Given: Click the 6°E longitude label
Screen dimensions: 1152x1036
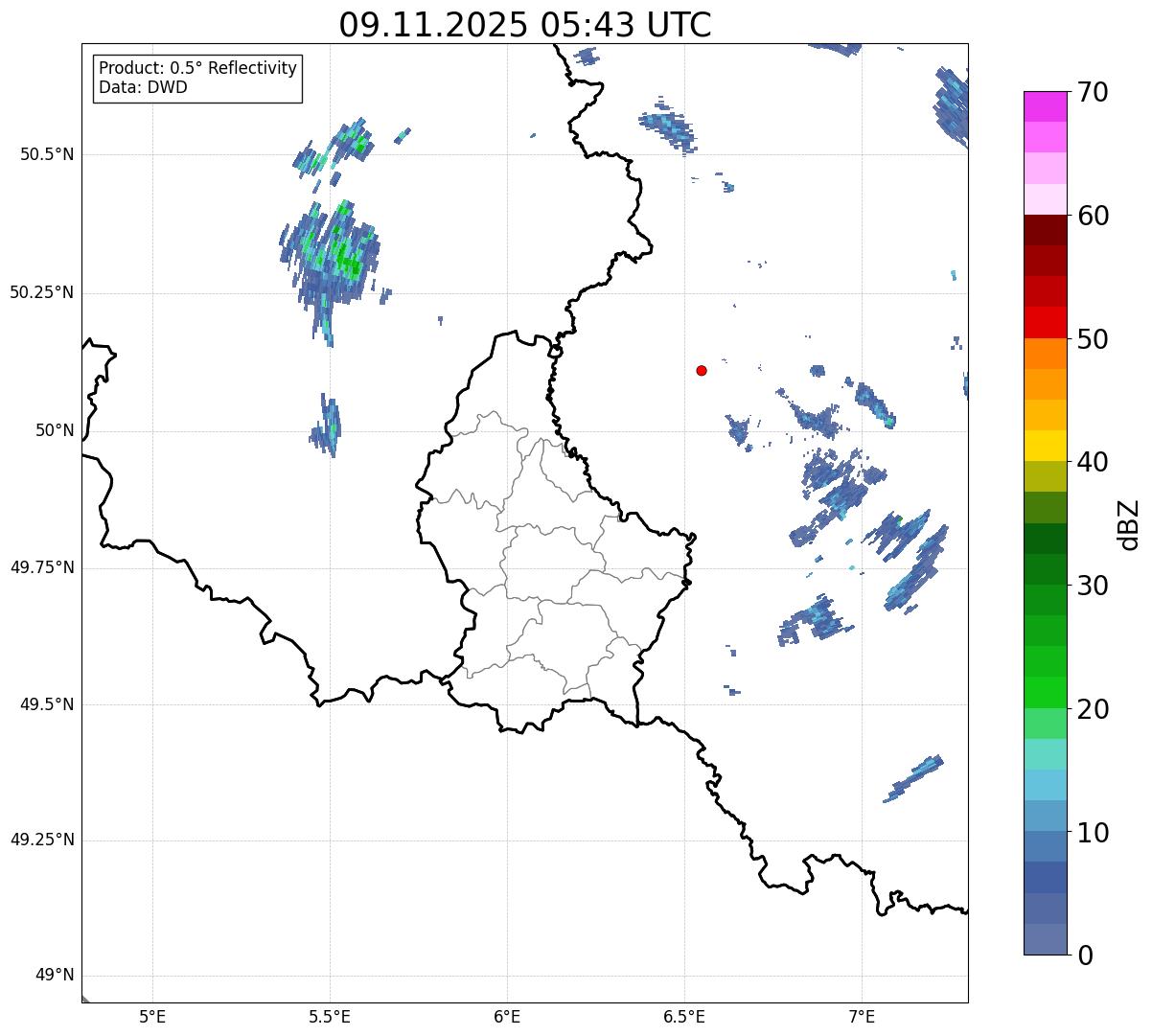Looking at the screenshot, I should [507, 1017].
